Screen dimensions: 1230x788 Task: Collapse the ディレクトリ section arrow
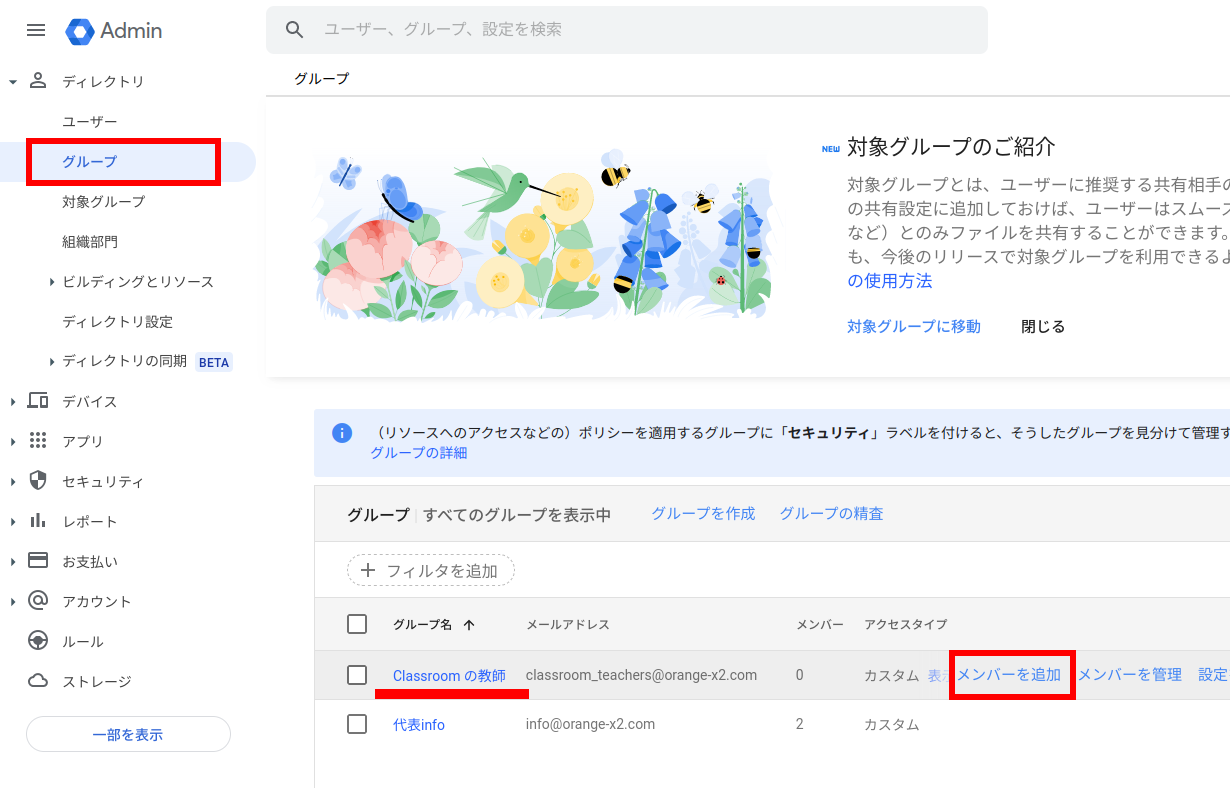pos(13,82)
